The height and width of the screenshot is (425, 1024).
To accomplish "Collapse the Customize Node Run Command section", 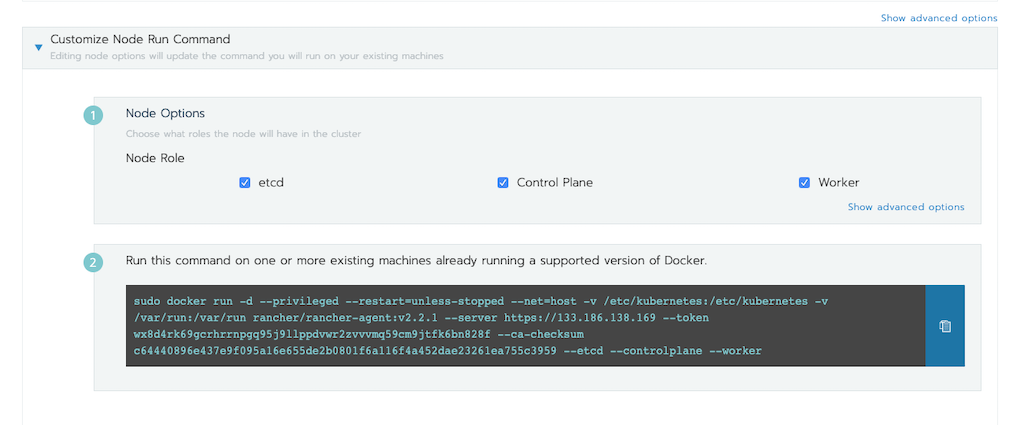I will click(39, 47).
